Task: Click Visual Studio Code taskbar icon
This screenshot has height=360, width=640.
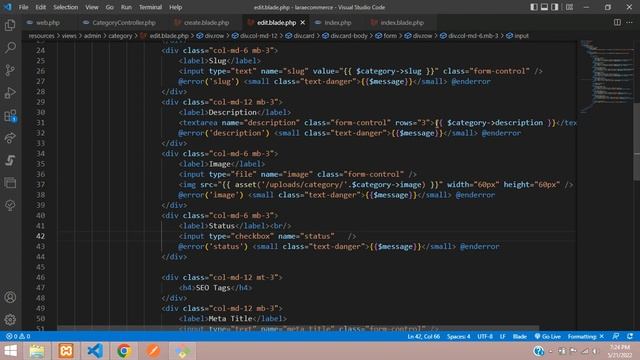Action: click(95, 351)
